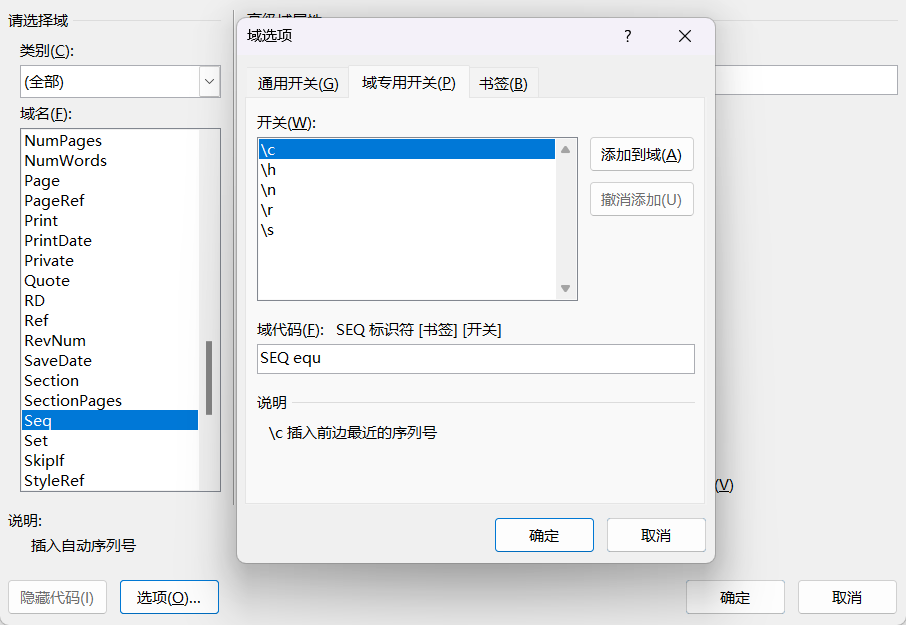The image size is (906, 625).
Task: Select StyleRef in field names list
Action: pyautogui.click(x=55, y=480)
